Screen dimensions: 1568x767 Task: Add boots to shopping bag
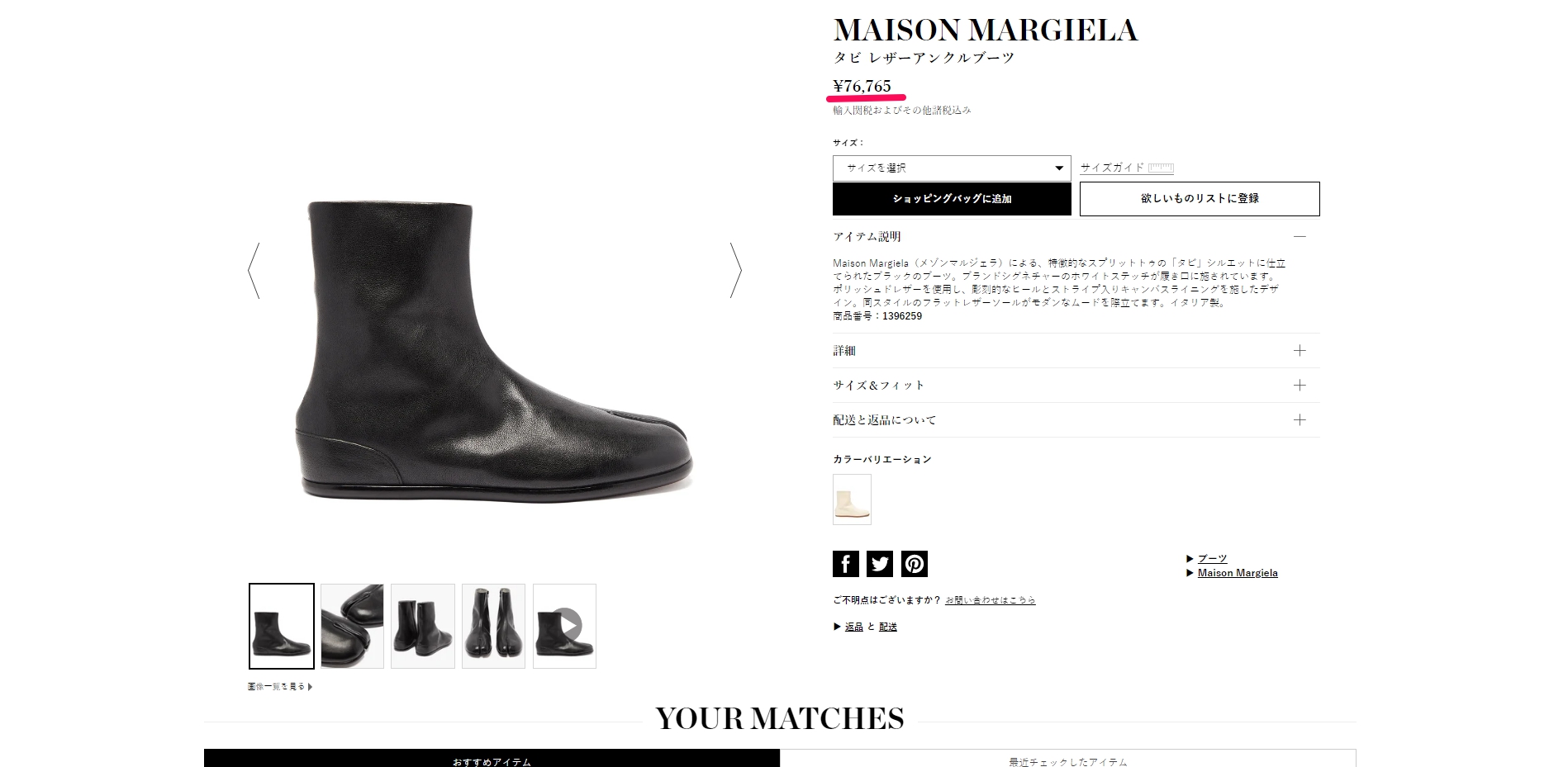pos(952,199)
